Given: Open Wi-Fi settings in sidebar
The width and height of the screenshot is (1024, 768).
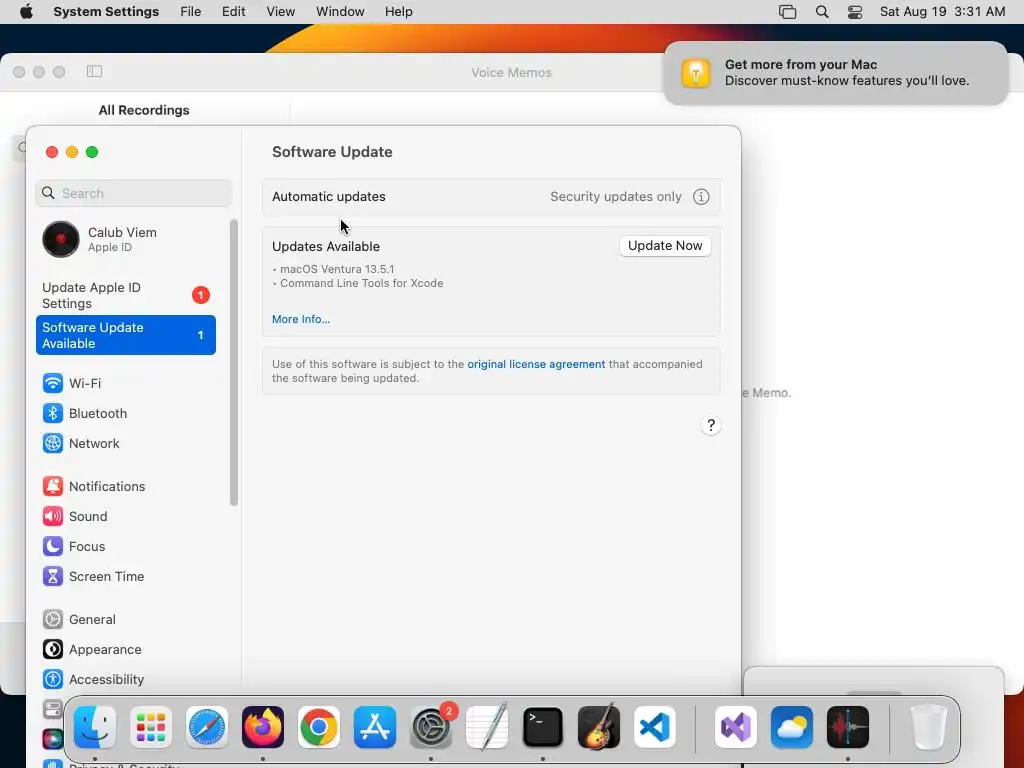Looking at the screenshot, I should point(125,383).
